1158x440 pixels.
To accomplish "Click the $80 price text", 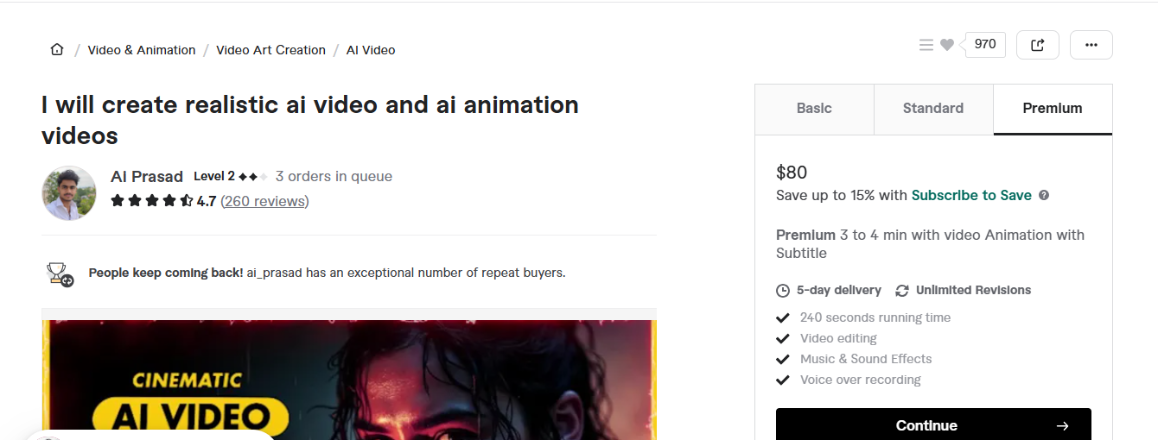I will point(792,173).
